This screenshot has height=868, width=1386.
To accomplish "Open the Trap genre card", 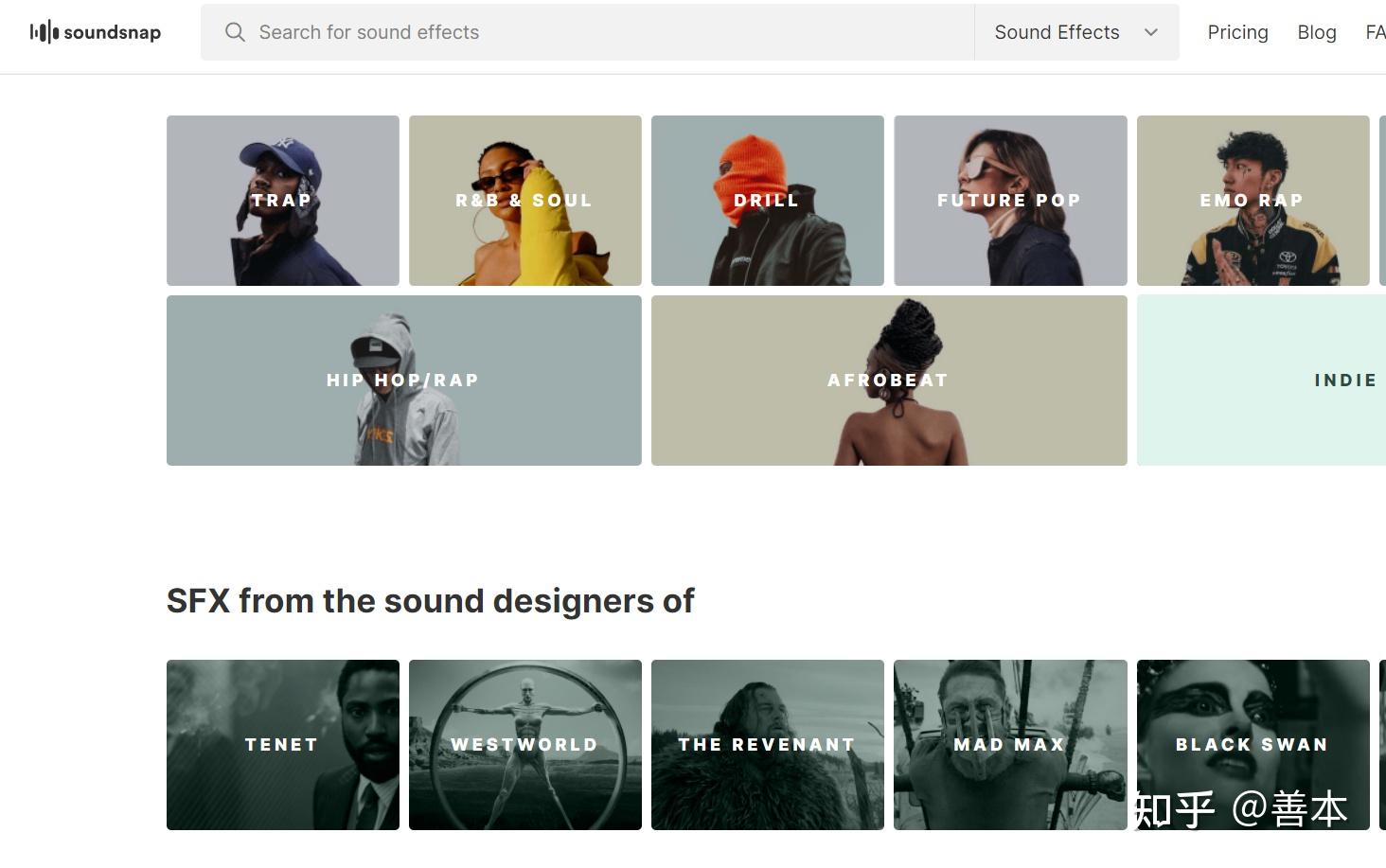I will point(283,201).
